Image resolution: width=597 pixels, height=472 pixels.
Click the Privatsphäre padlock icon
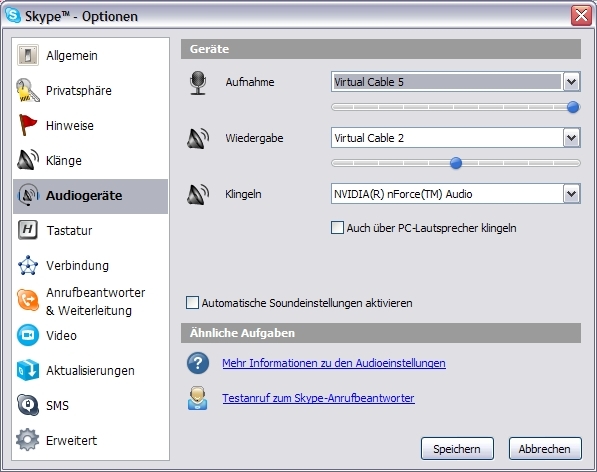click(x=27, y=90)
